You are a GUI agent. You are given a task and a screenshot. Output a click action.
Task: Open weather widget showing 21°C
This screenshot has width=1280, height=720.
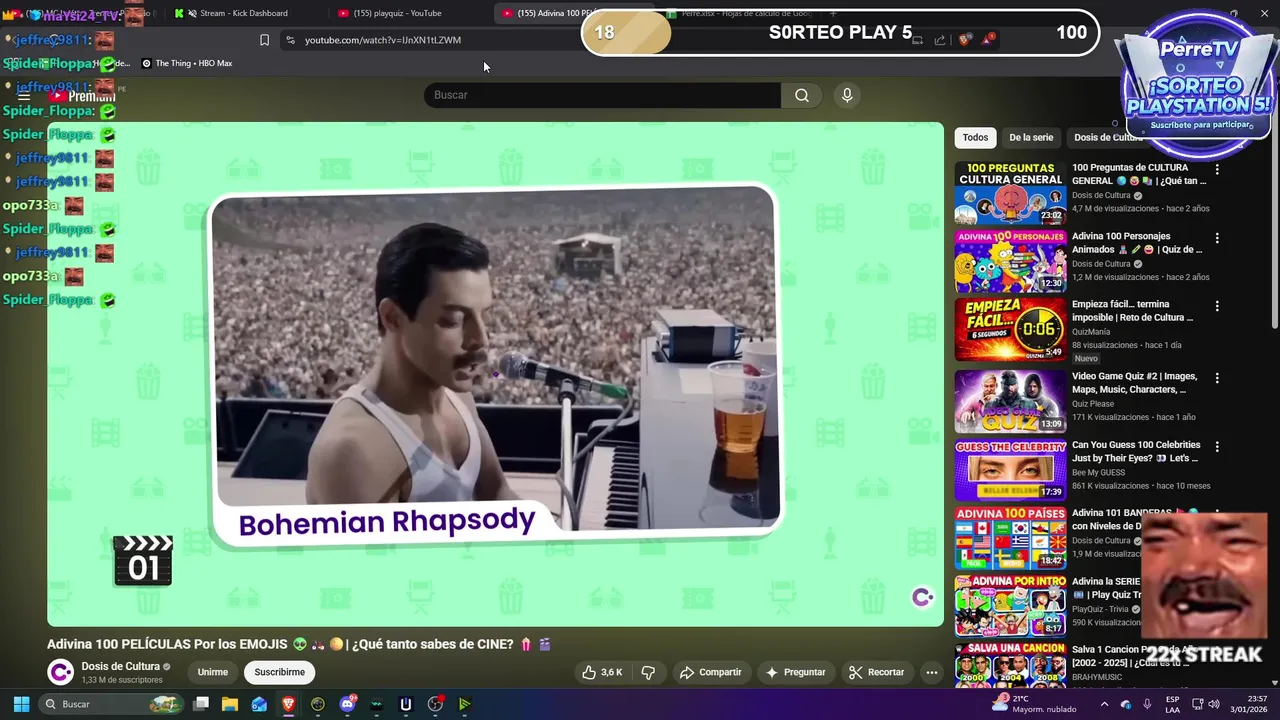(1034, 704)
